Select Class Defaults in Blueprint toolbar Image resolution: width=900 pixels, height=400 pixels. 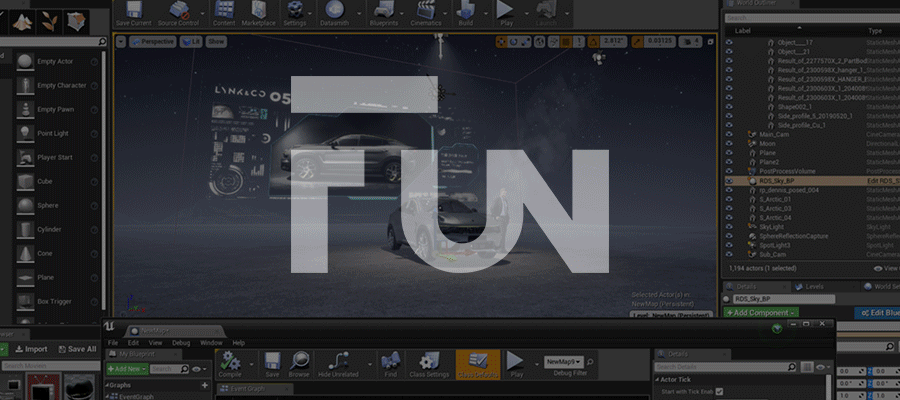(x=477, y=362)
